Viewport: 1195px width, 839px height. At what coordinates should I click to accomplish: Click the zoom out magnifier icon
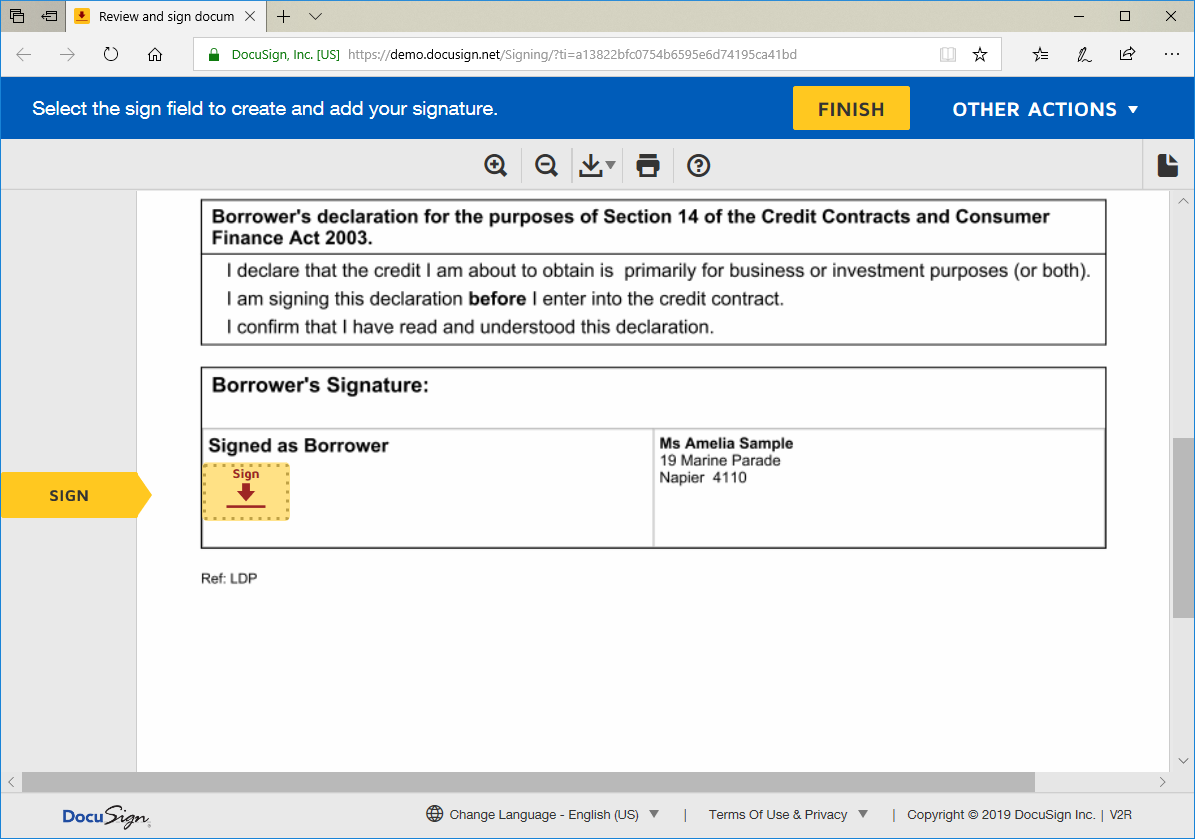point(546,166)
